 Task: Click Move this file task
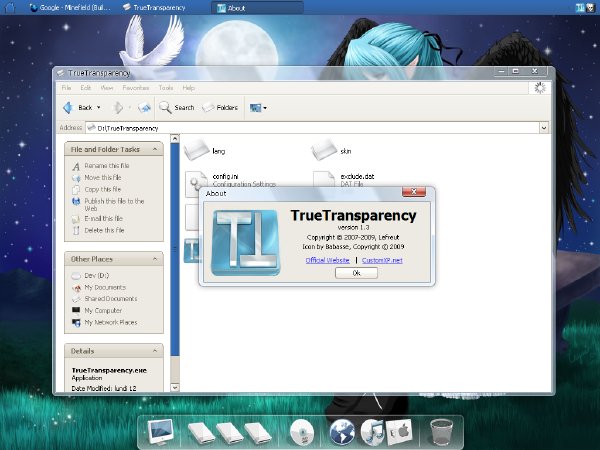click(103, 178)
